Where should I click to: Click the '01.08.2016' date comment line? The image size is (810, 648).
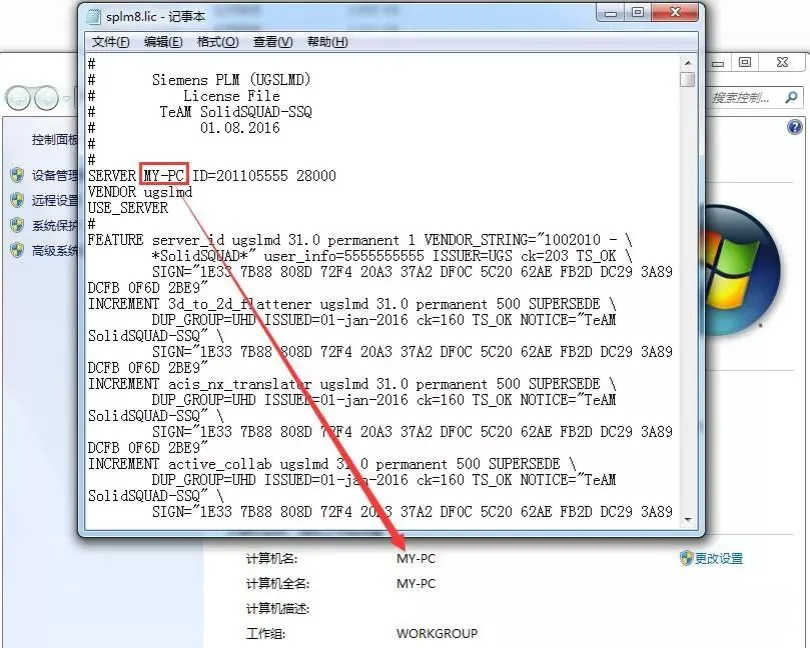[240, 128]
